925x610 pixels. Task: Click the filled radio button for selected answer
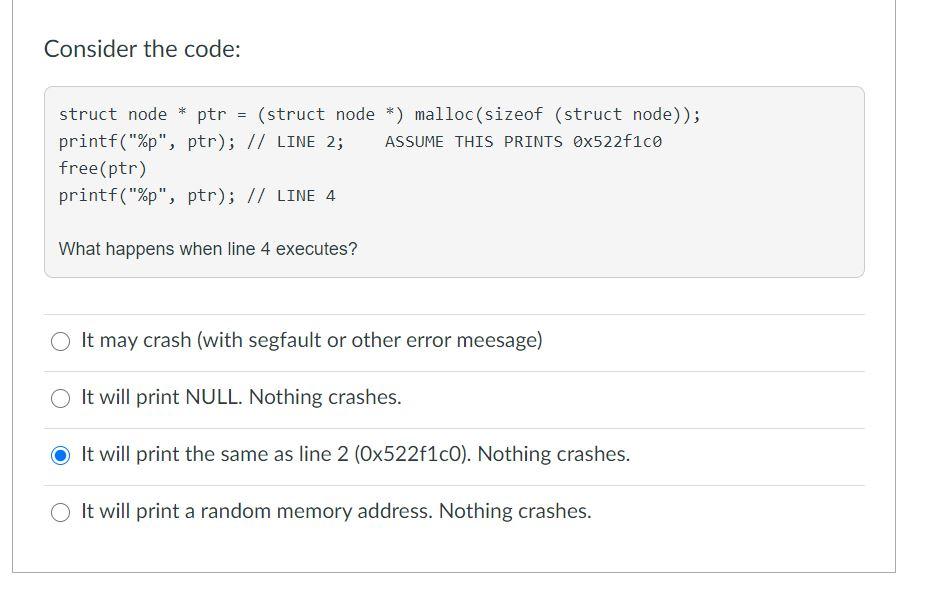(x=59, y=454)
